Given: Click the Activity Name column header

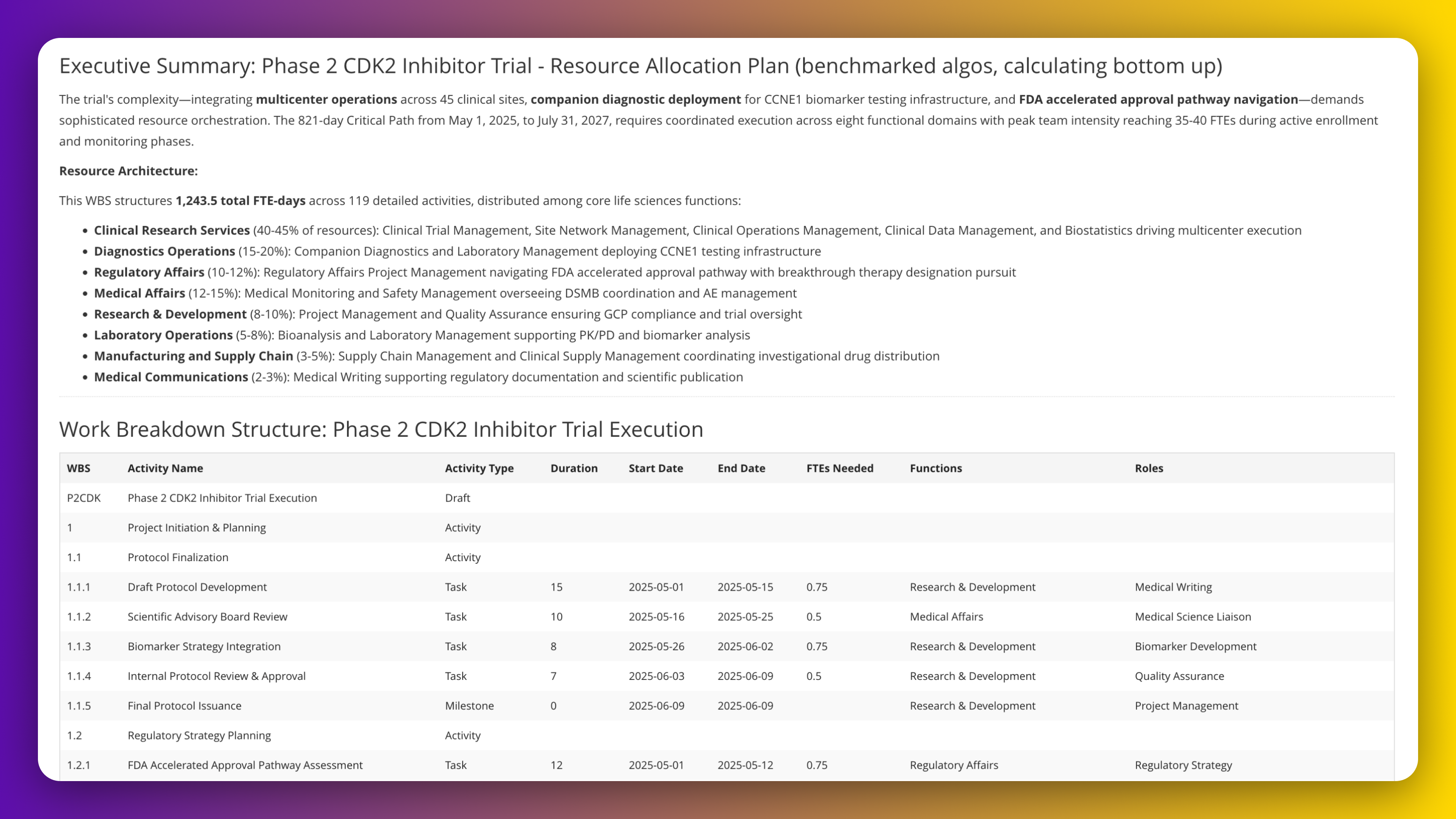Looking at the screenshot, I should (x=165, y=468).
